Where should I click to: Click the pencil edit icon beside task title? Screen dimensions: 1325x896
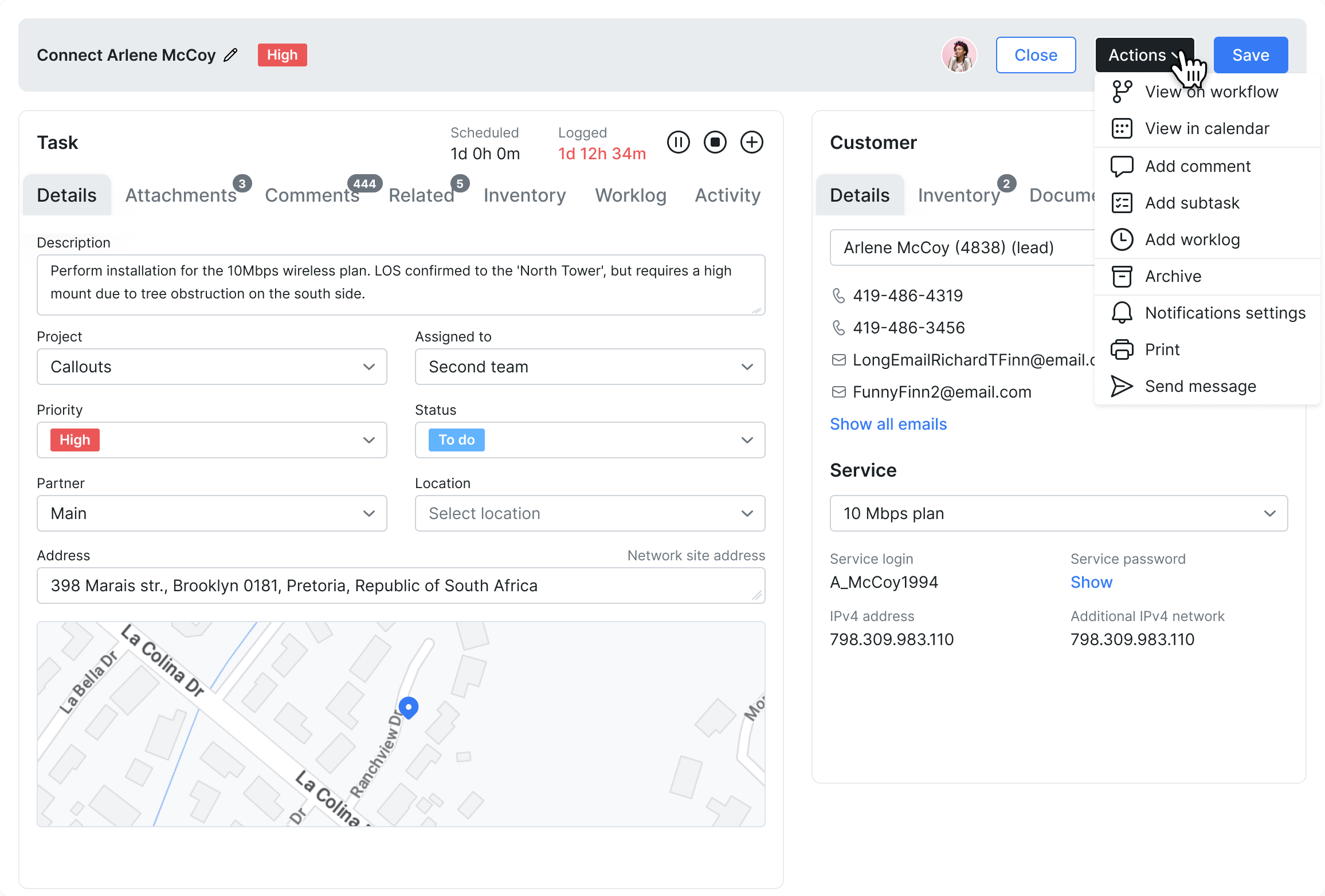[x=230, y=55]
